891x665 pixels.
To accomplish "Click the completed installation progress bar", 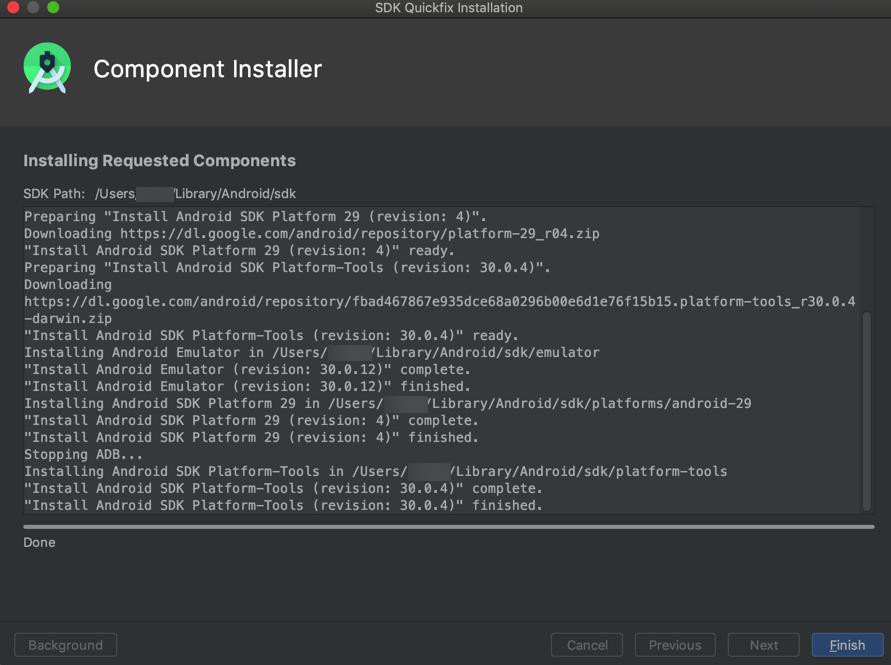I will pyautogui.click(x=449, y=527).
